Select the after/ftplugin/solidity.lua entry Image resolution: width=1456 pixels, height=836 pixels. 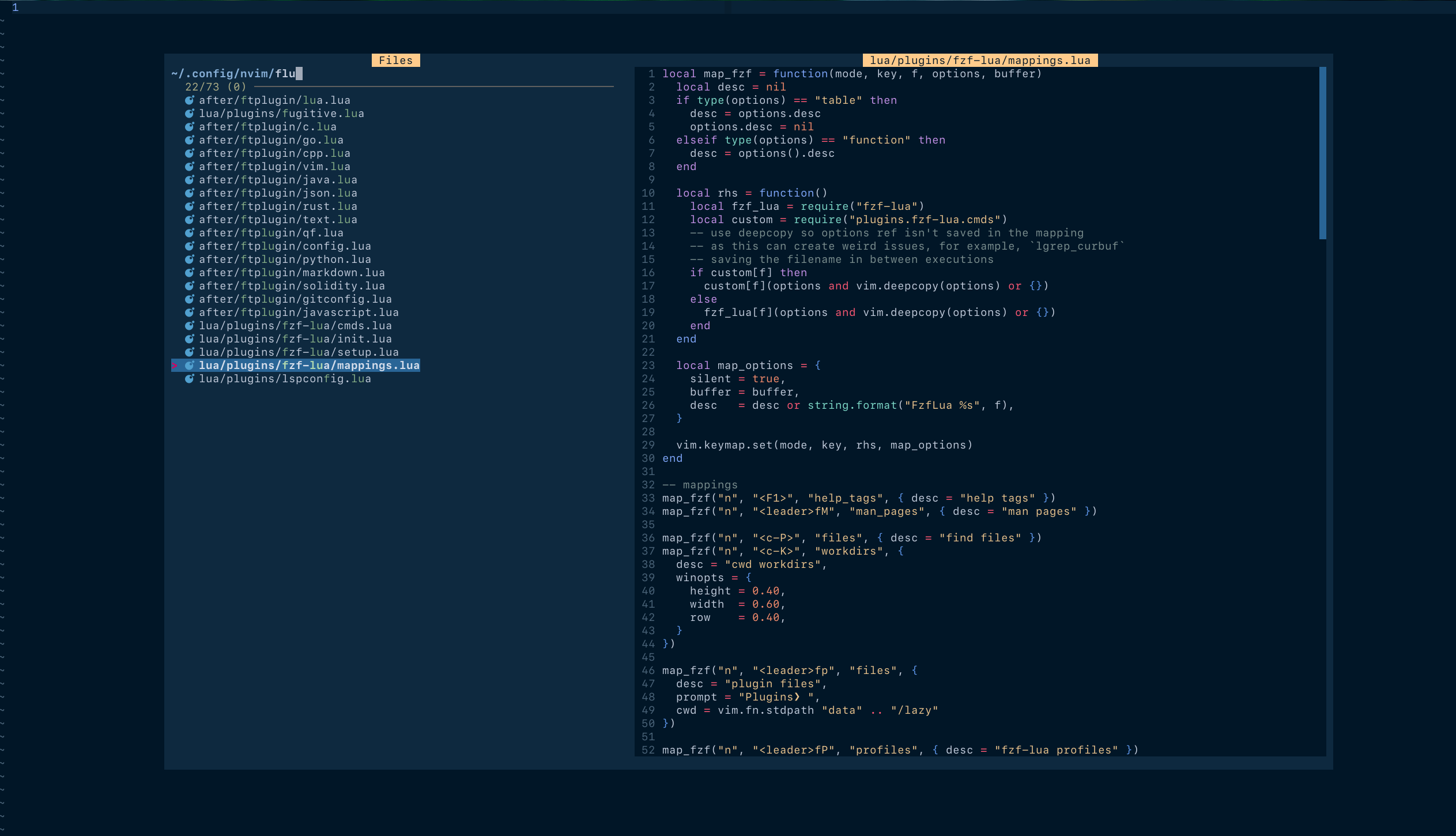point(291,285)
